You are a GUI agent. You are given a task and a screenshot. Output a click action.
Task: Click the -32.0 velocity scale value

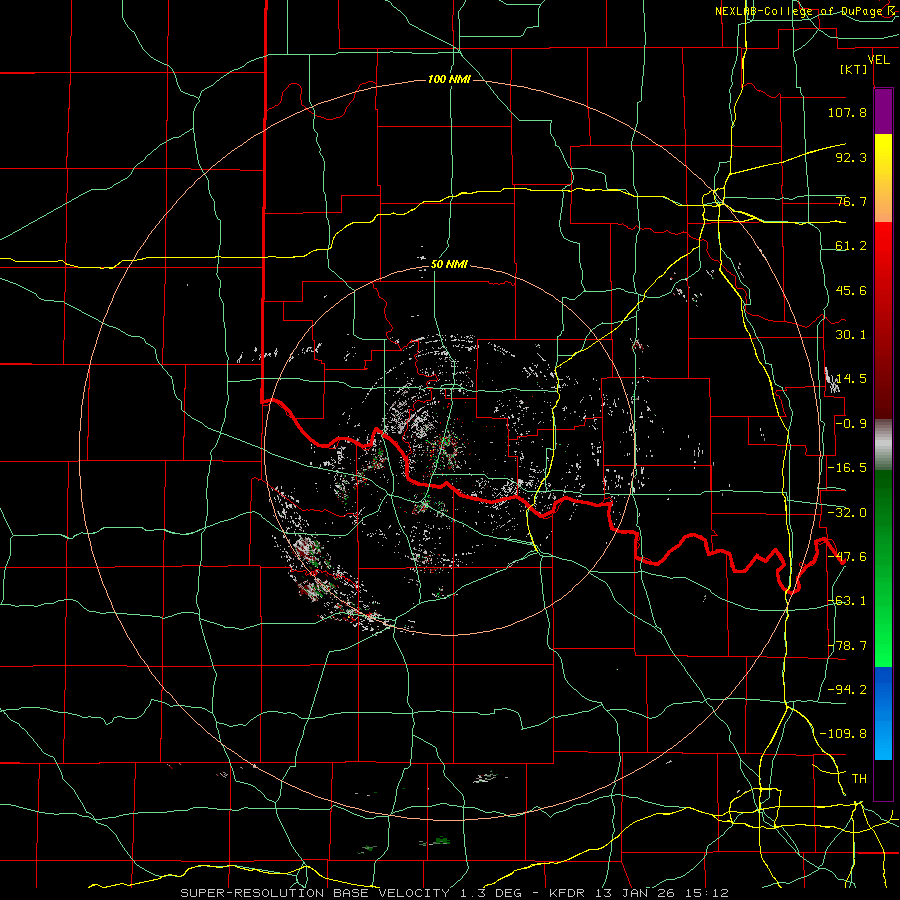point(847,513)
